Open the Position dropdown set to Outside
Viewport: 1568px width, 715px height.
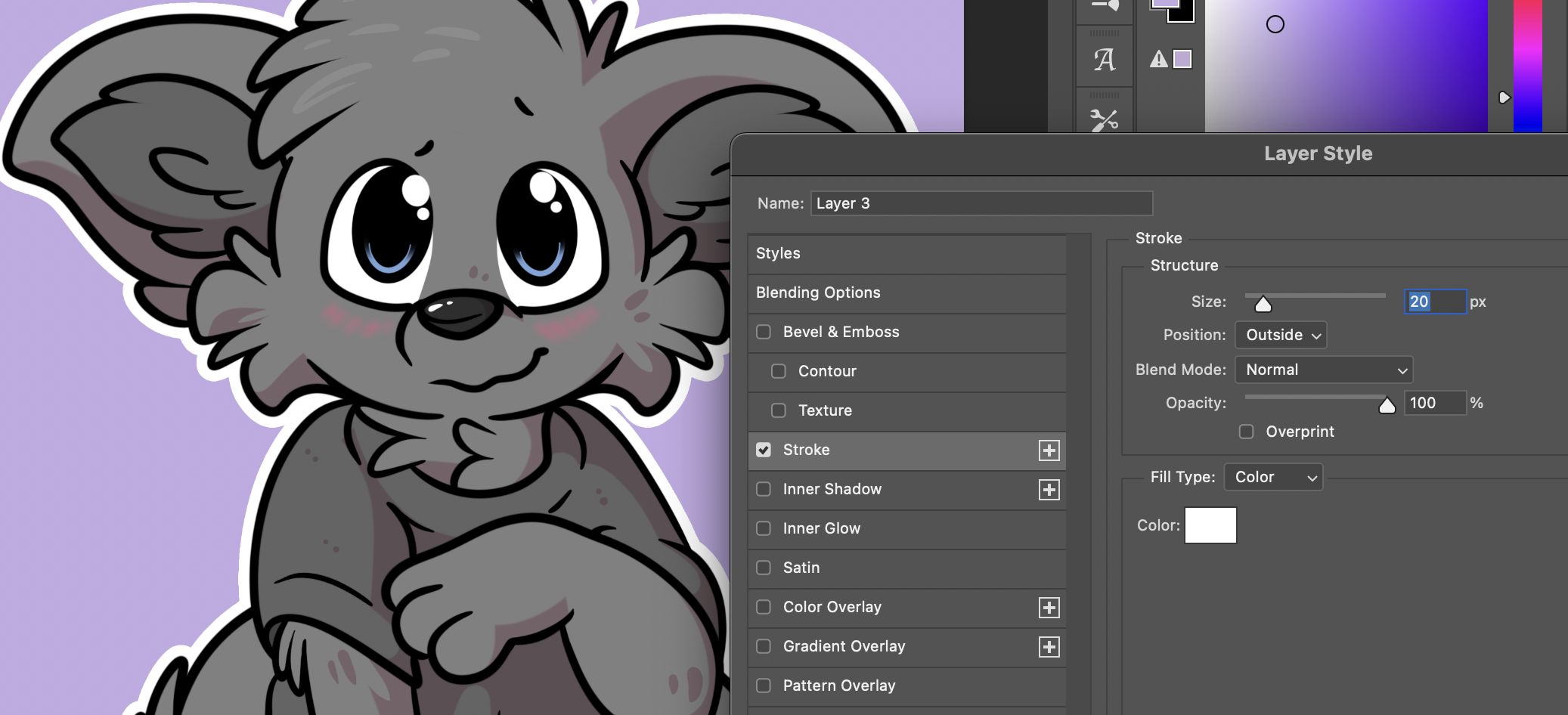pos(1281,335)
